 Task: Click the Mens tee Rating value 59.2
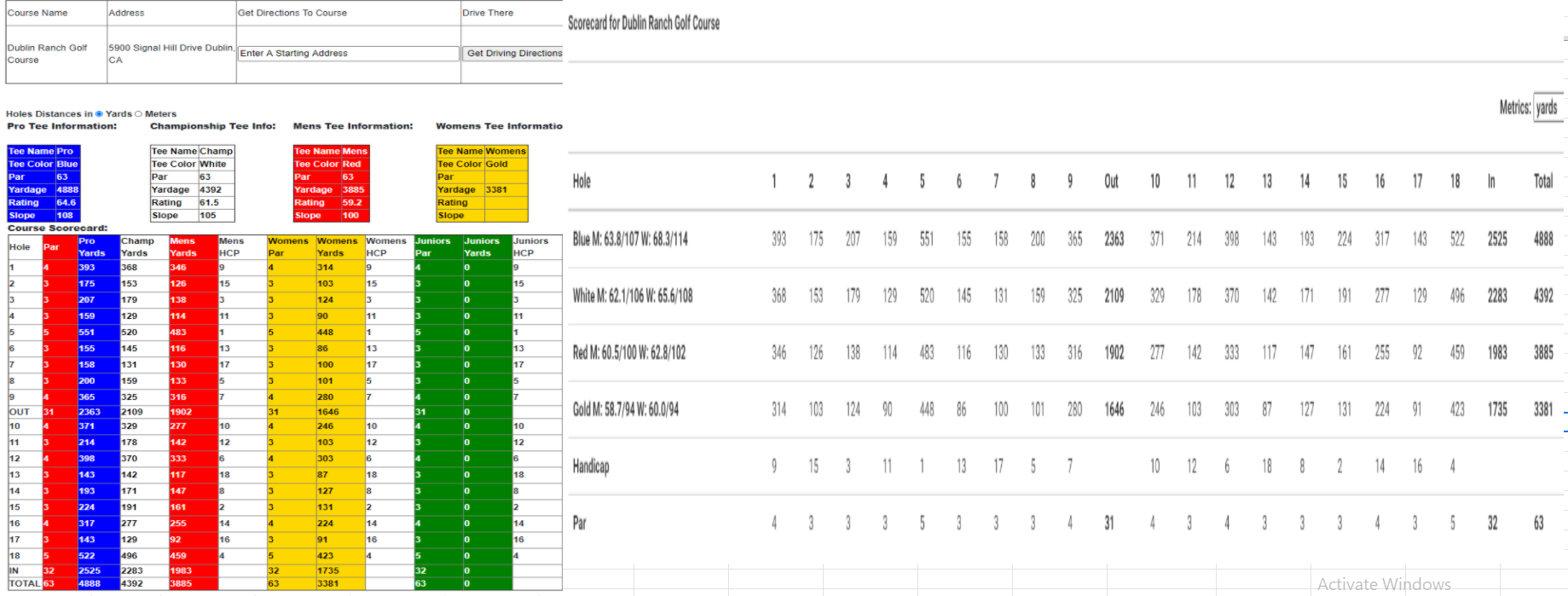(x=355, y=203)
